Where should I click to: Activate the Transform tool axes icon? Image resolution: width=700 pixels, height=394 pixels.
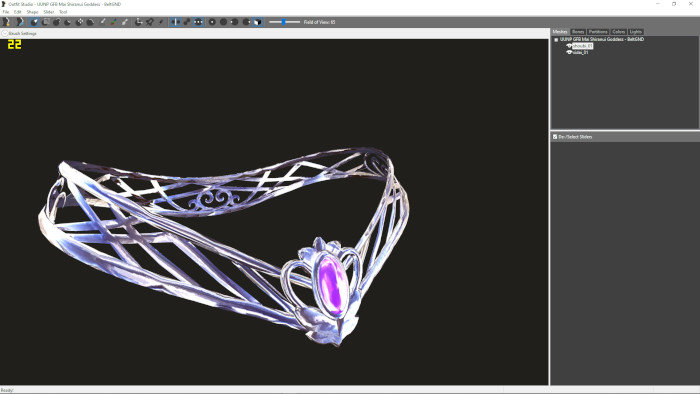[x=138, y=22]
